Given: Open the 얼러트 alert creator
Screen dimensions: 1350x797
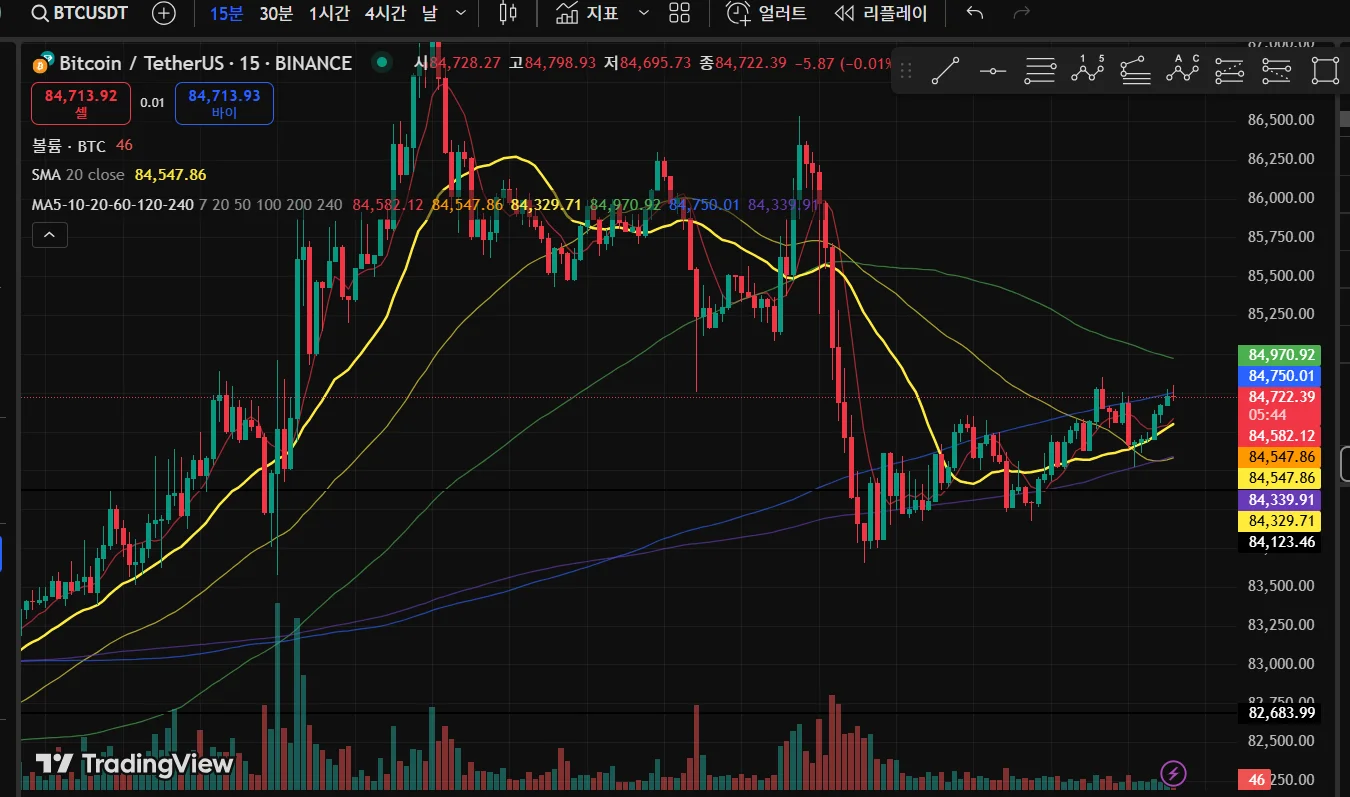Looking at the screenshot, I should [x=767, y=14].
